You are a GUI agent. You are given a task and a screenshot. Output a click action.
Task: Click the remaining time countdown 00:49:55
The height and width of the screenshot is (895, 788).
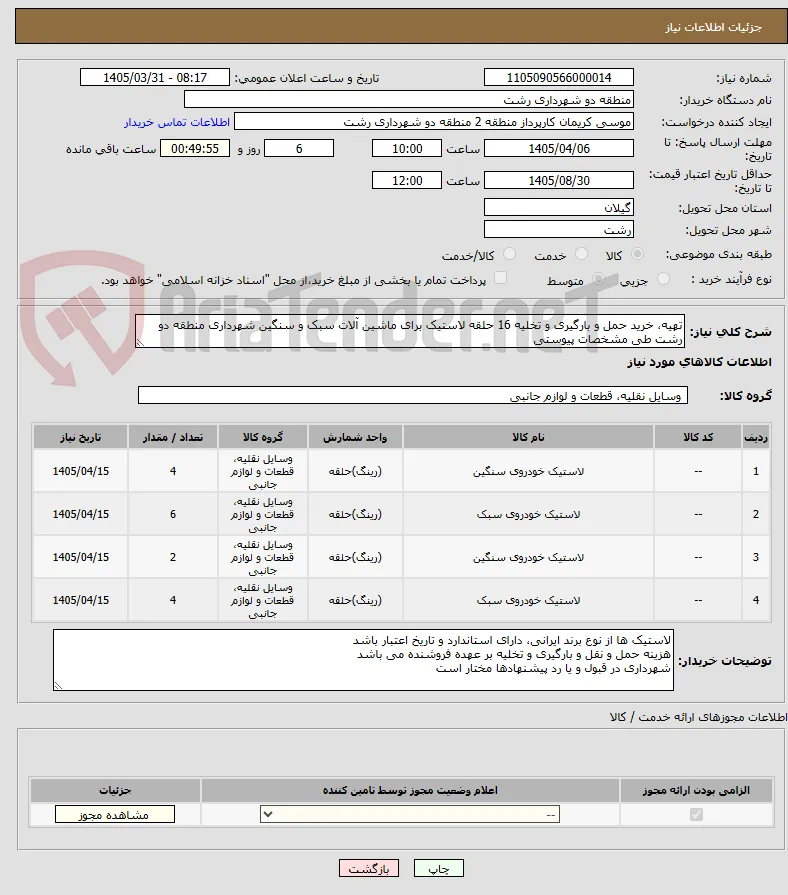pyautogui.click(x=195, y=148)
